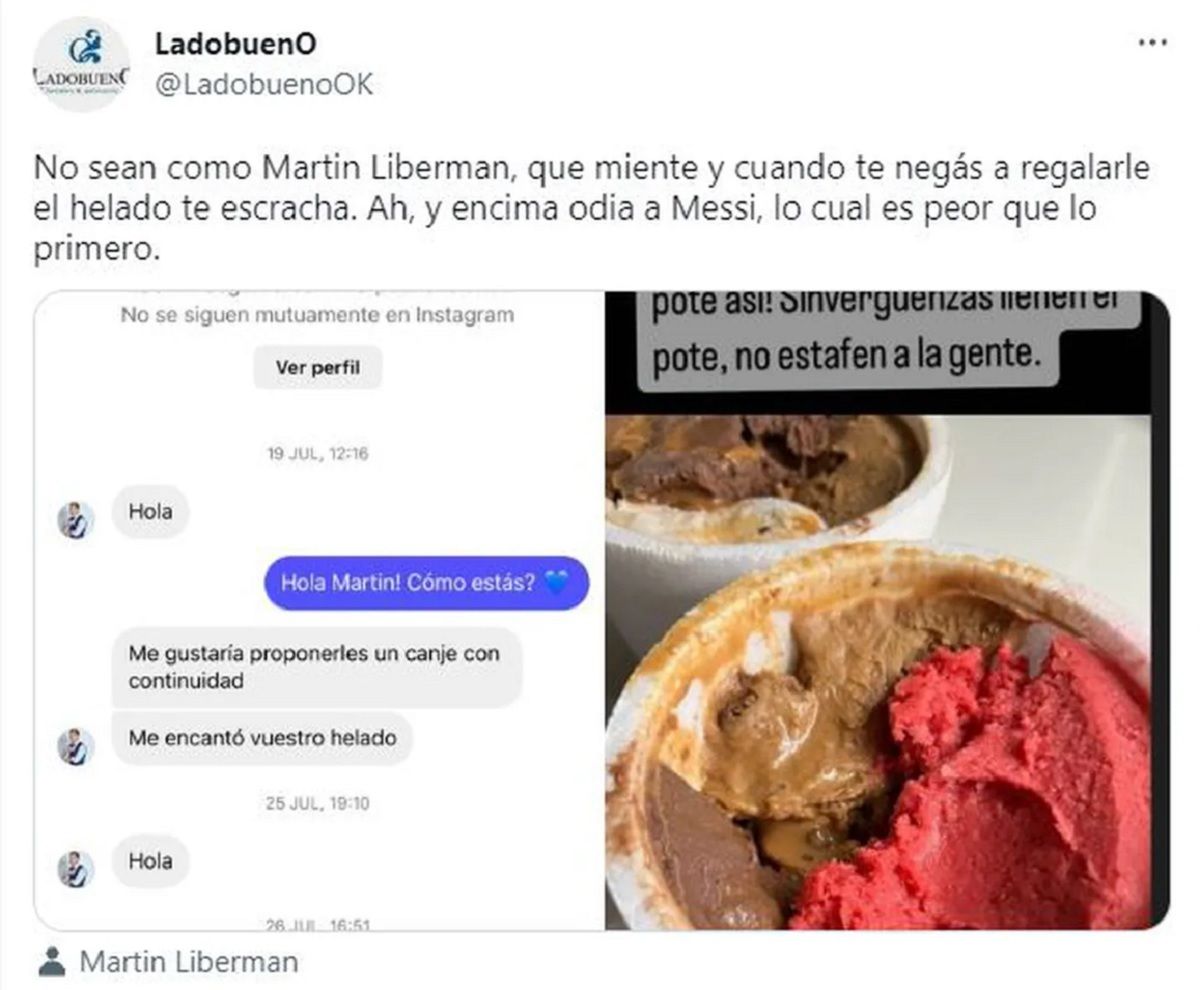Open the @LadobuenoOK handle link

click(x=264, y=85)
